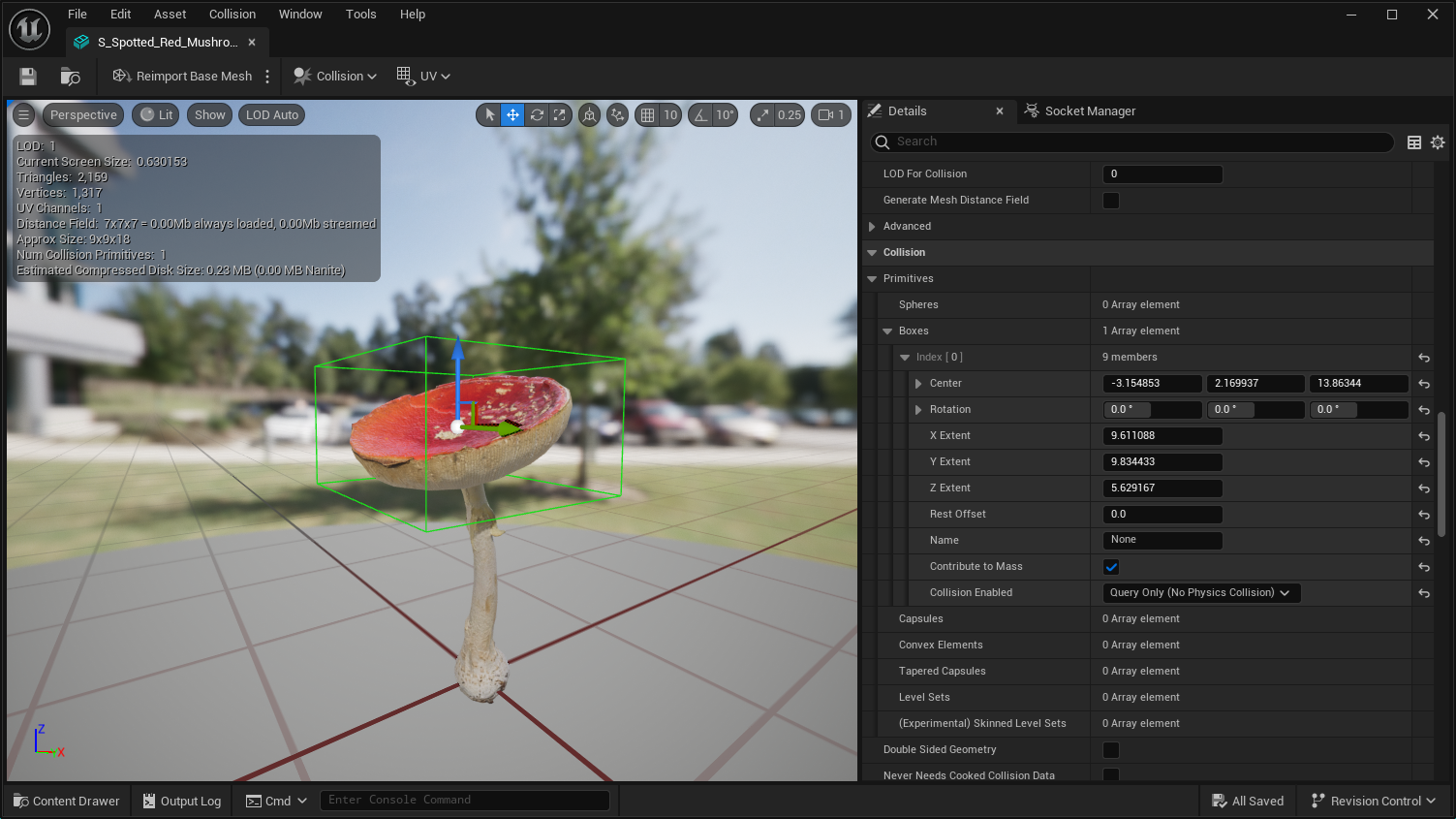Open the Asset menu
This screenshot has height=819, width=1456.
coord(170,15)
